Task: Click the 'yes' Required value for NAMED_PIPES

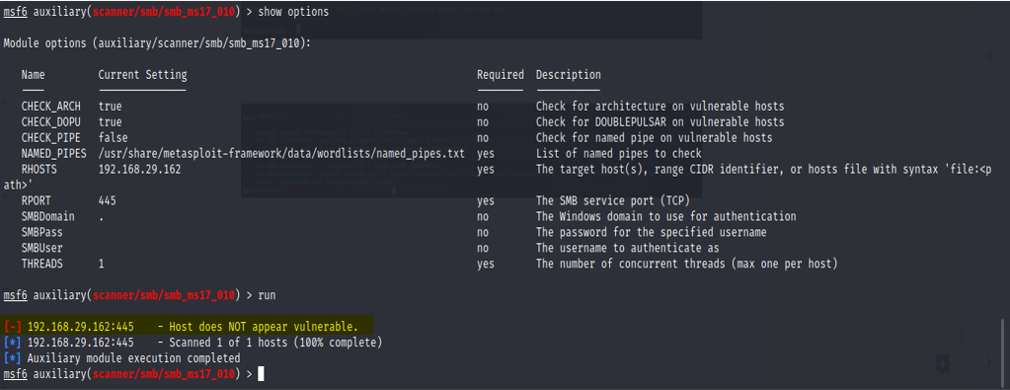Action: click(485, 153)
